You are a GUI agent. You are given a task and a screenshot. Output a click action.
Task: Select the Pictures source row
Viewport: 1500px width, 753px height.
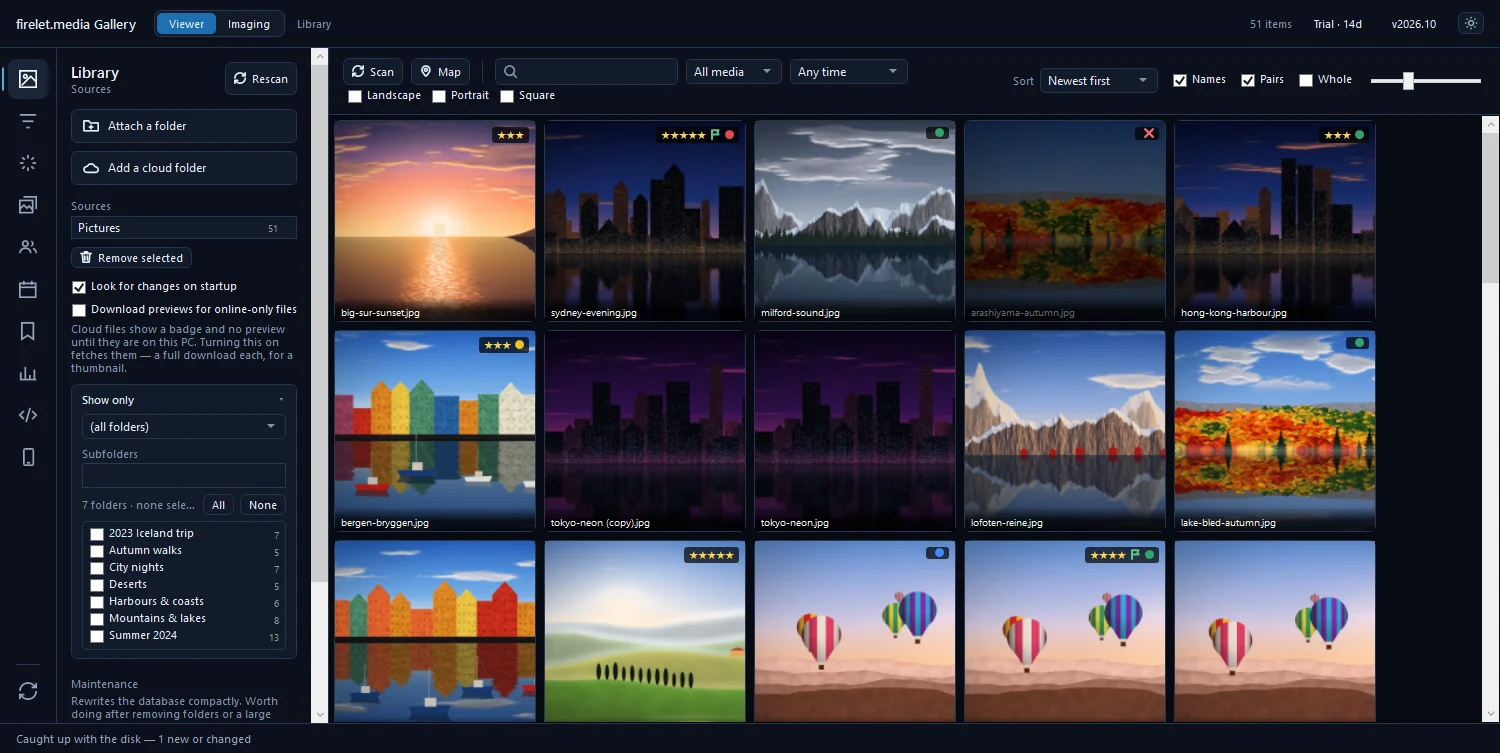click(x=184, y=228)
